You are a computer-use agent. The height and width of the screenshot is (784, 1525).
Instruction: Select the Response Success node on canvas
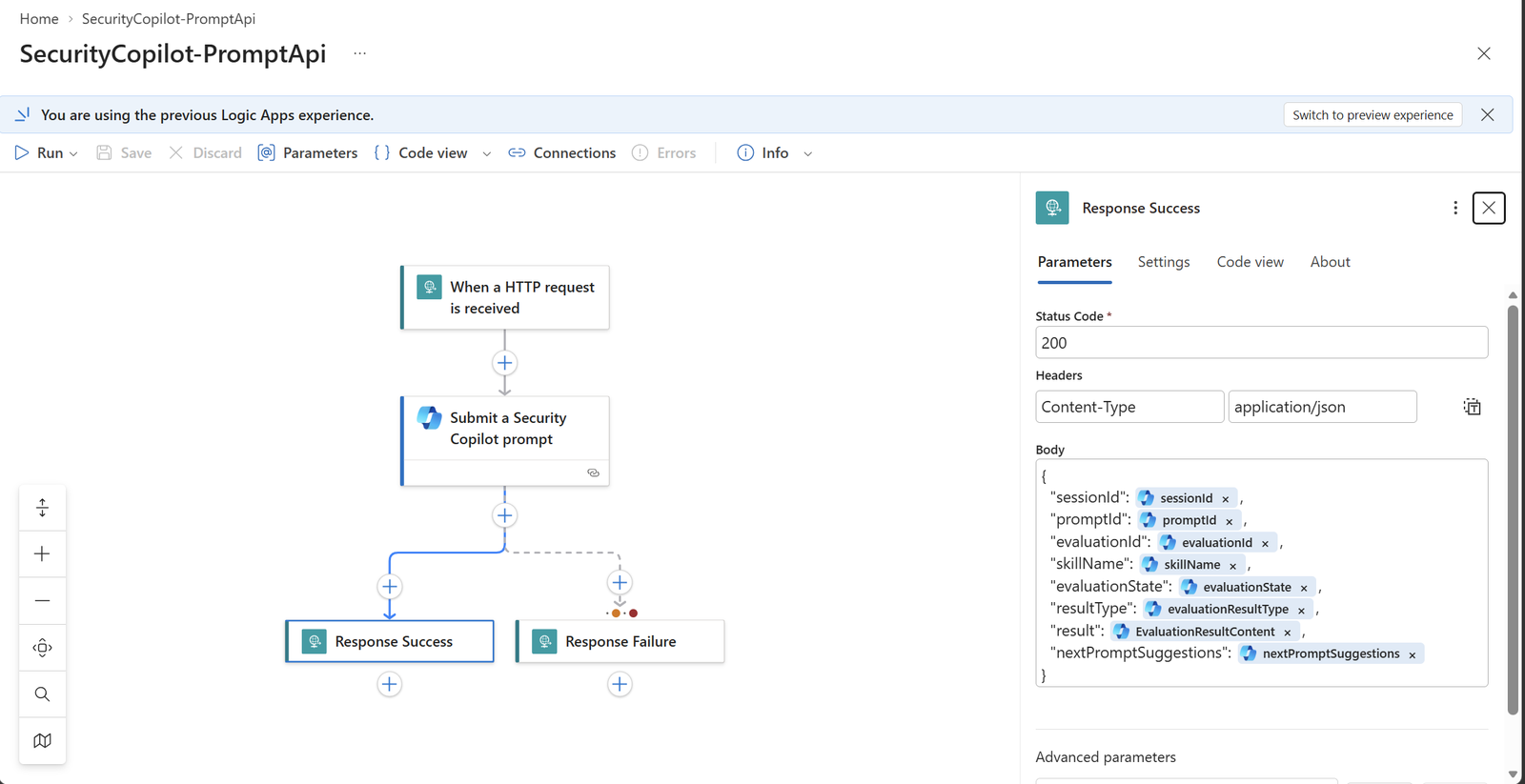[390, 641]
